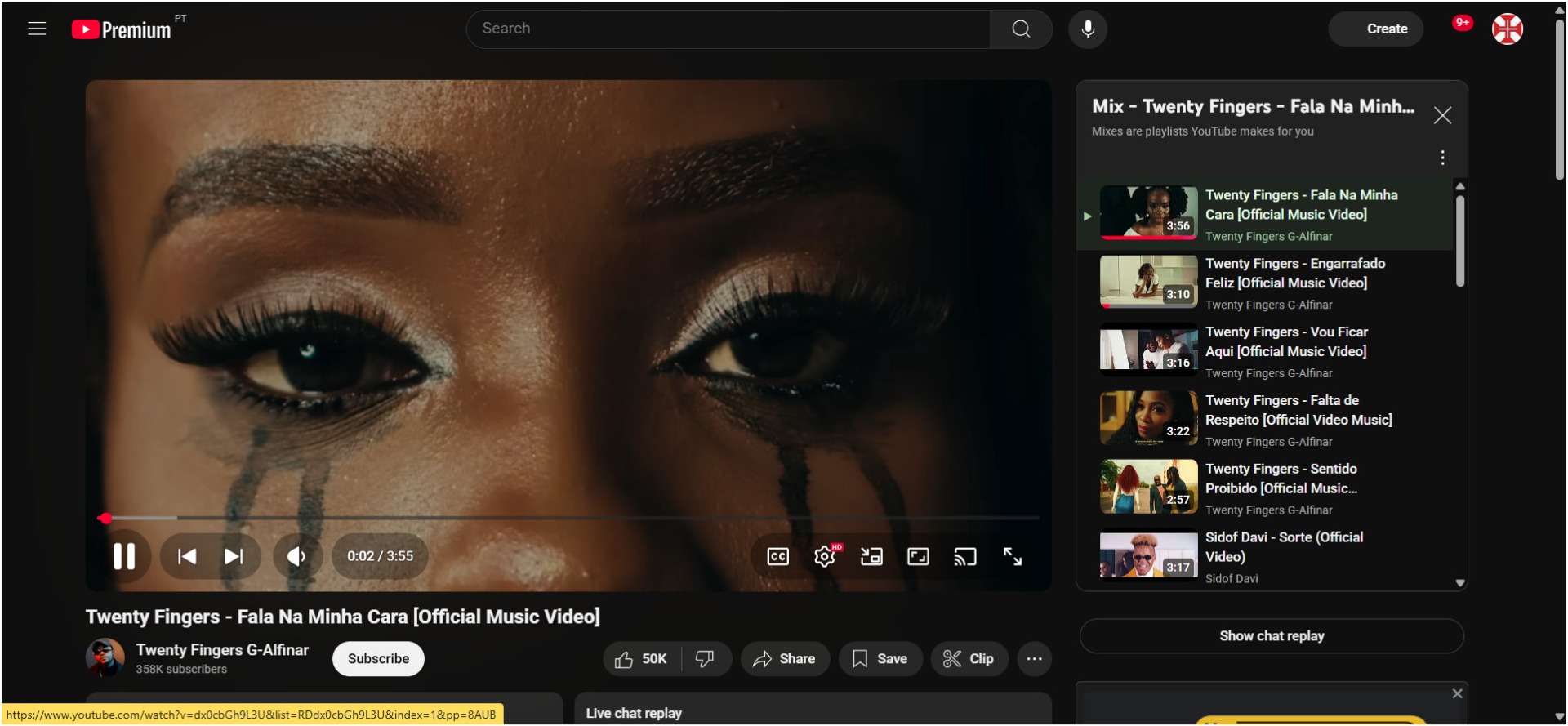Cast video to TV
Screen dimensions: 1568x726
click(965, 556)
